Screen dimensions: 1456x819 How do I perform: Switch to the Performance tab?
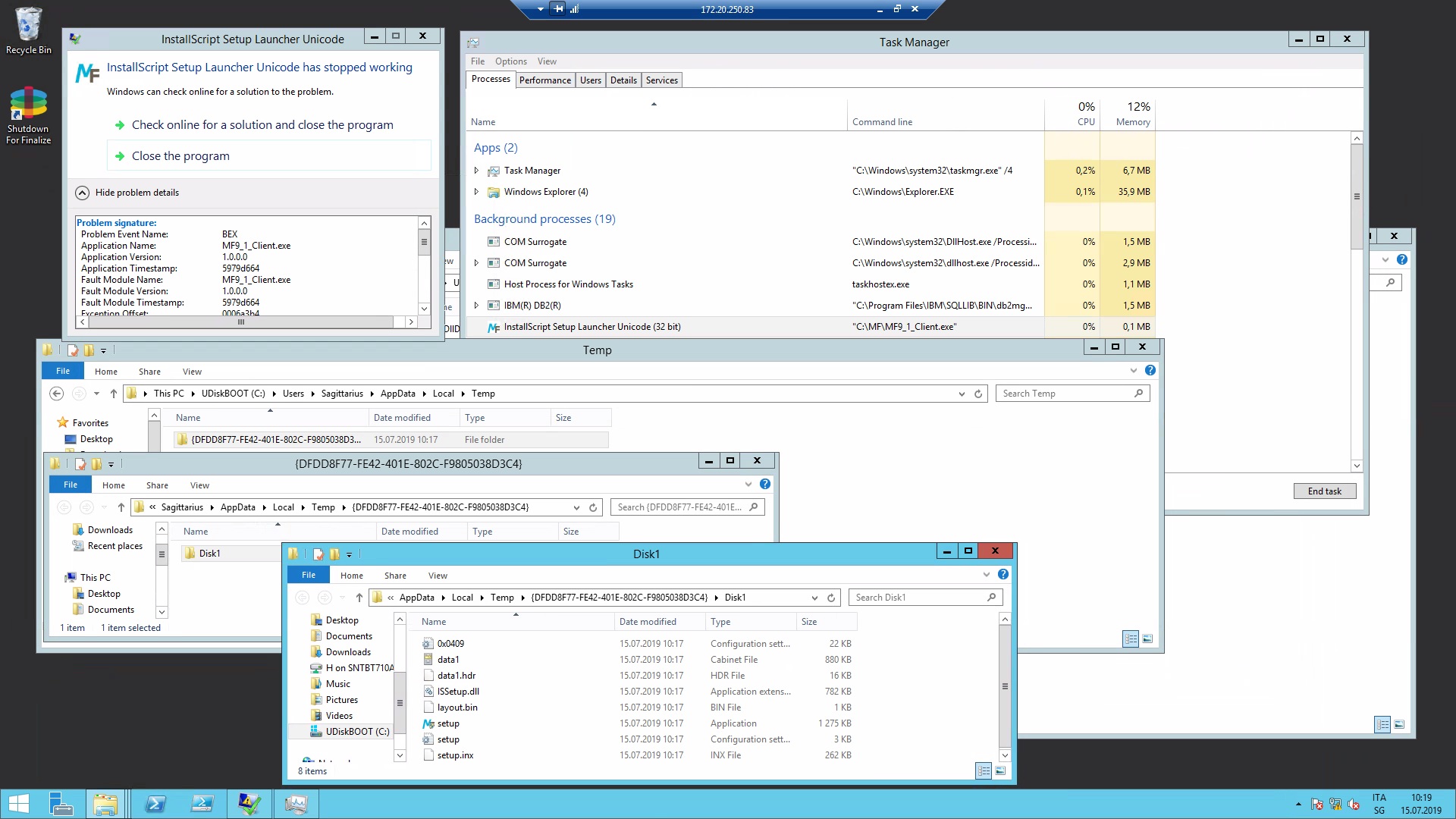pos(544,80)
